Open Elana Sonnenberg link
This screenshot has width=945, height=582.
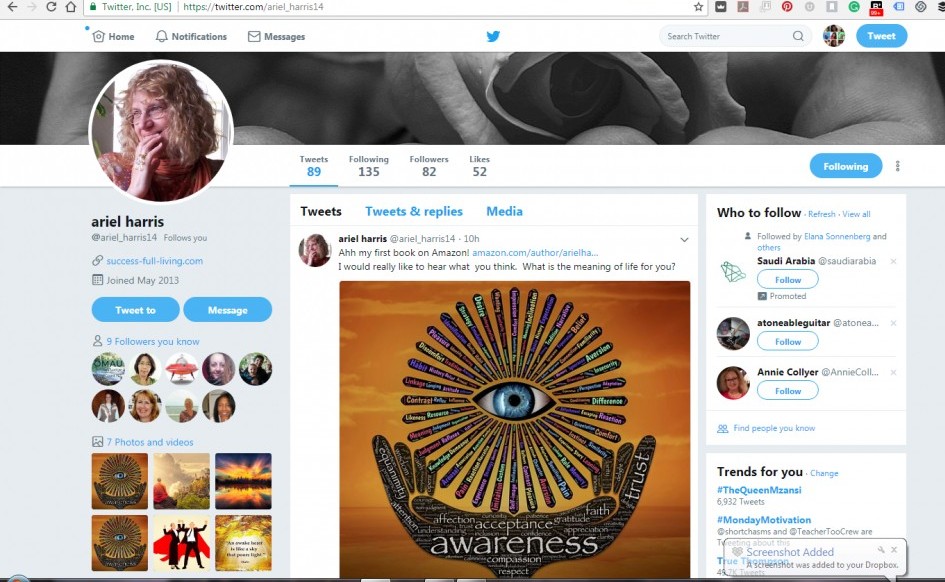pyautogui.click(x=837, y=237)
